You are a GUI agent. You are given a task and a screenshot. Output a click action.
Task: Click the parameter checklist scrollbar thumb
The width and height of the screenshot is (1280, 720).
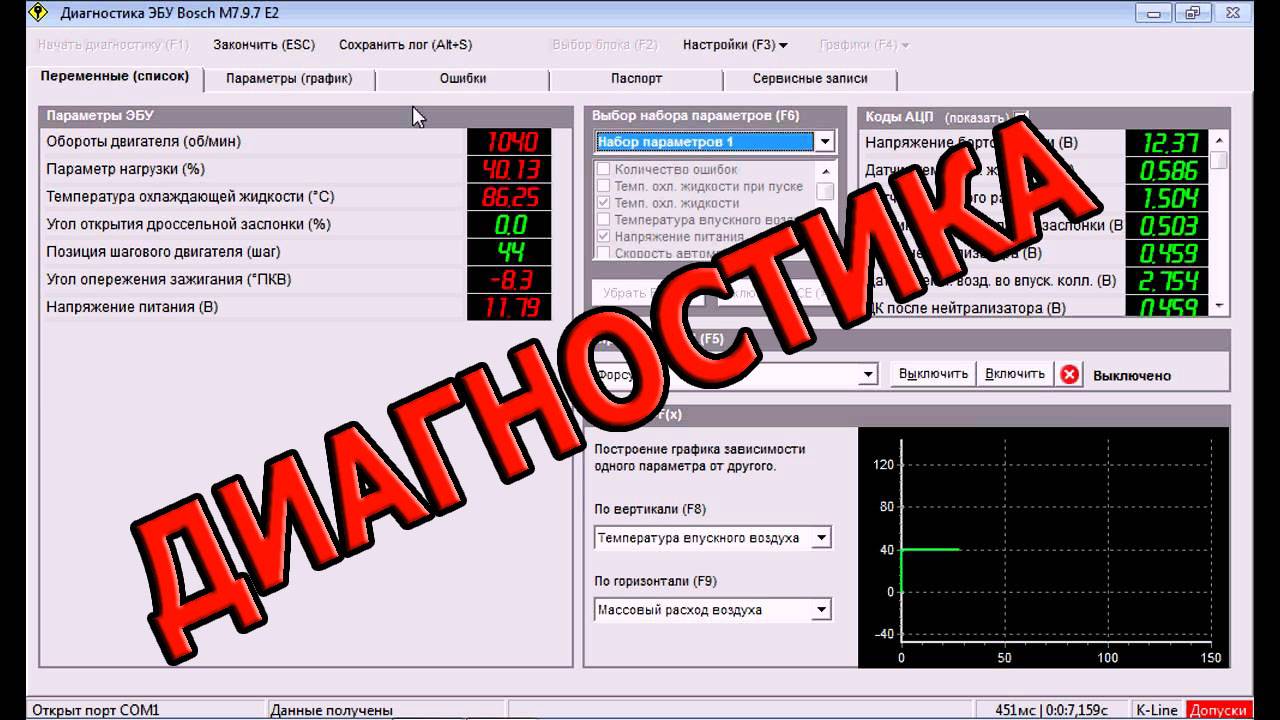coord(825,191)
